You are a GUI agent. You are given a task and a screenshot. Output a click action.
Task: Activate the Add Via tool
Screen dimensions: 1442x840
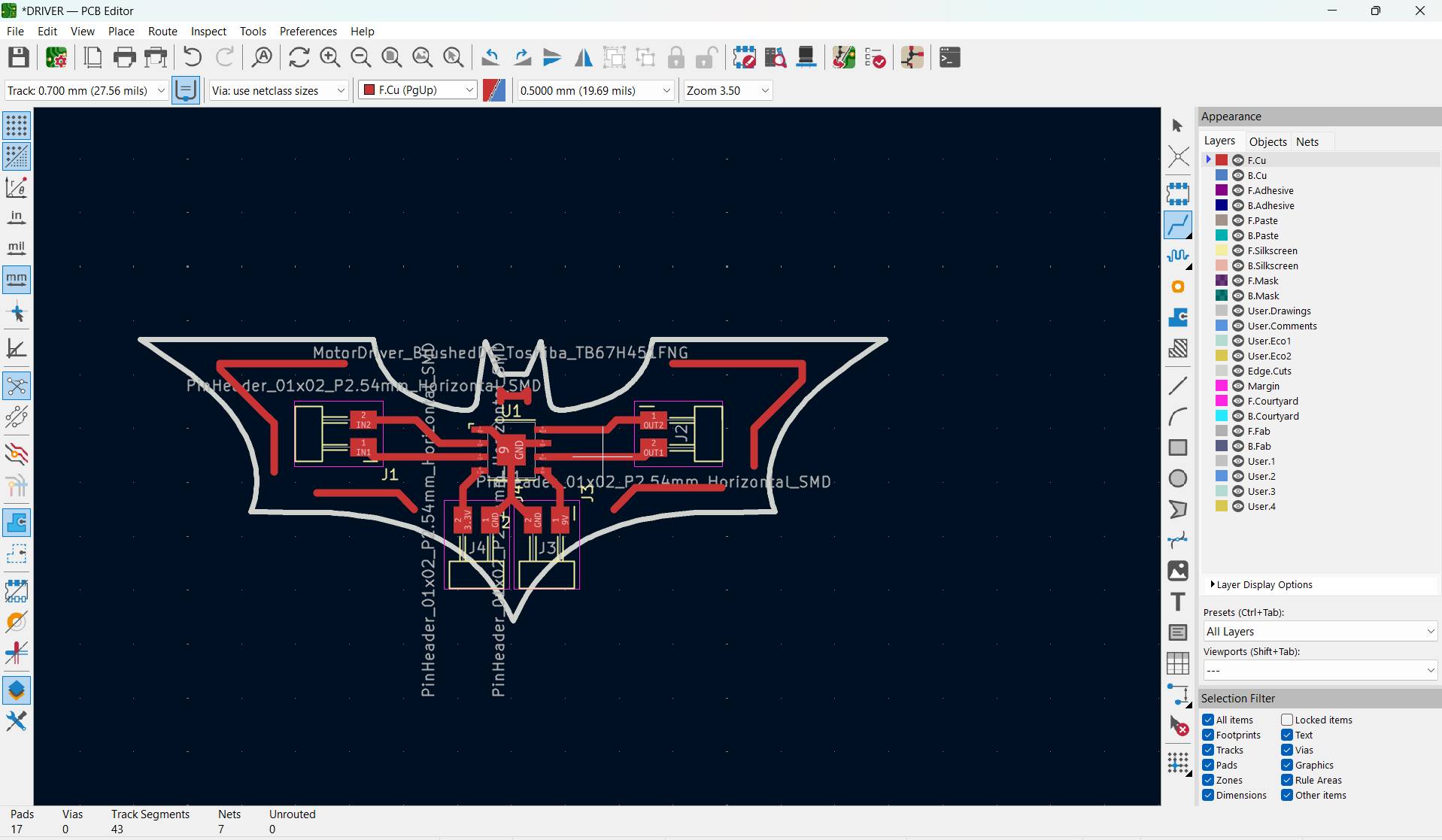[x=1179, y=287]
